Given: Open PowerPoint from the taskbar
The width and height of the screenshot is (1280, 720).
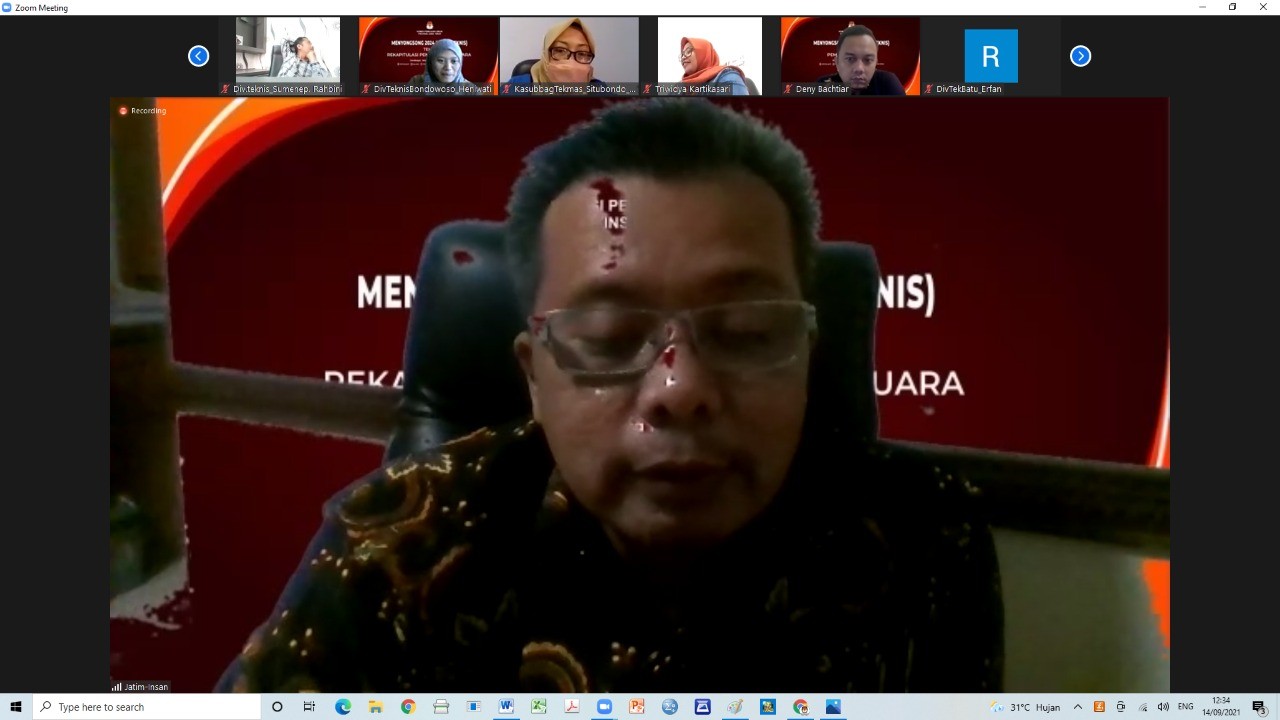Looking at the screenshot, I should [636, 707].
